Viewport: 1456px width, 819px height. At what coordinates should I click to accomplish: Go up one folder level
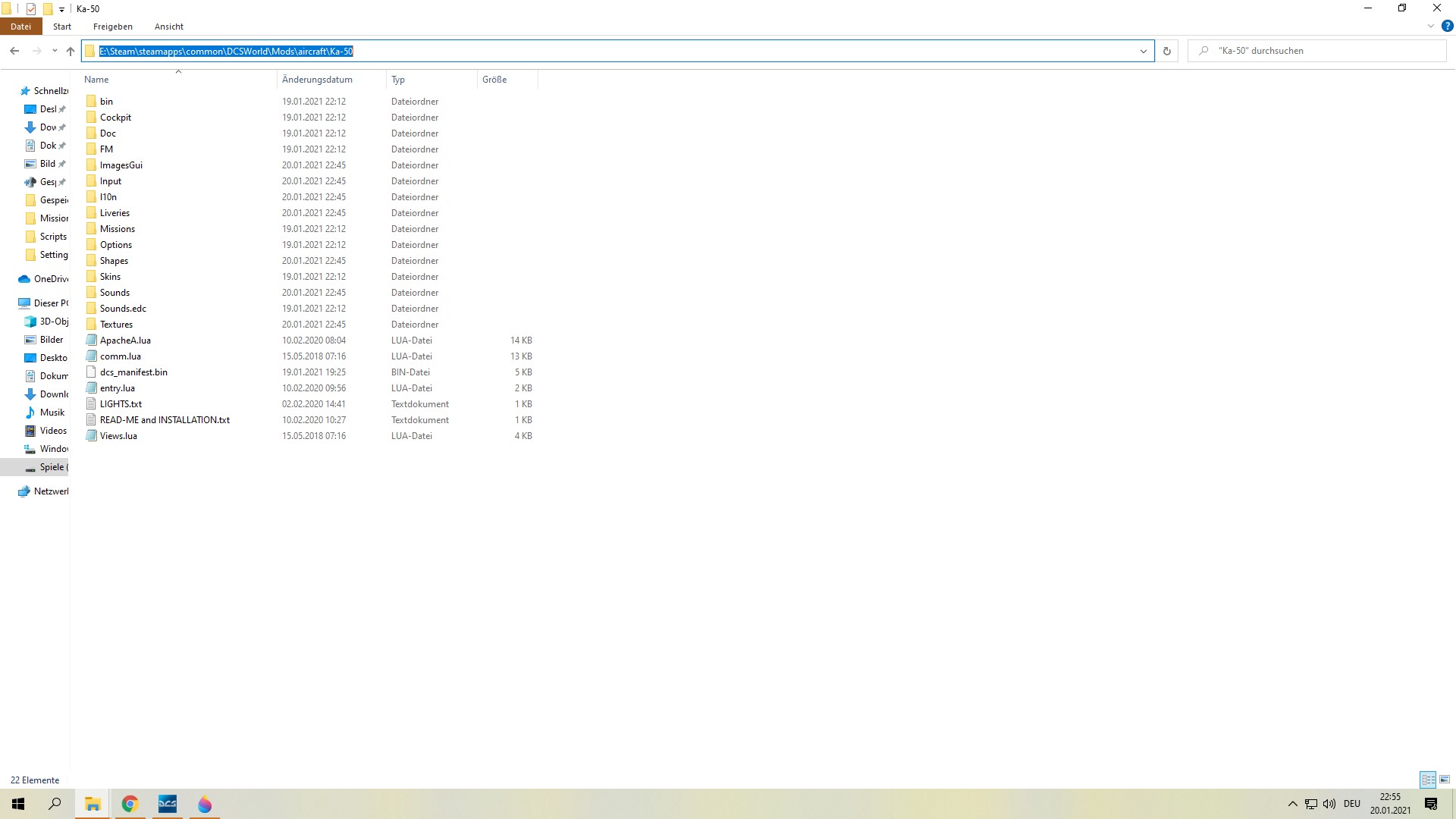tap(71, 51)
